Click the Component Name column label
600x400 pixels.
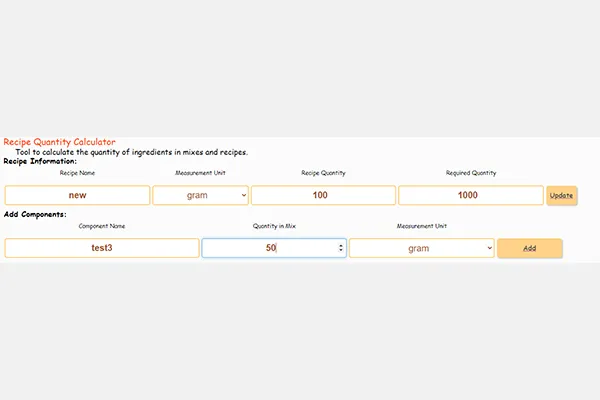101,226
